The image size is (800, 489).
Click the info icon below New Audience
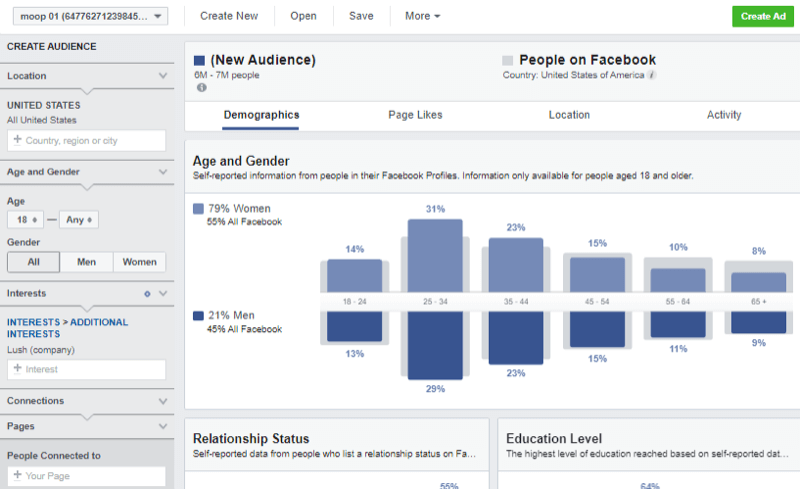[x=202, y=88]
